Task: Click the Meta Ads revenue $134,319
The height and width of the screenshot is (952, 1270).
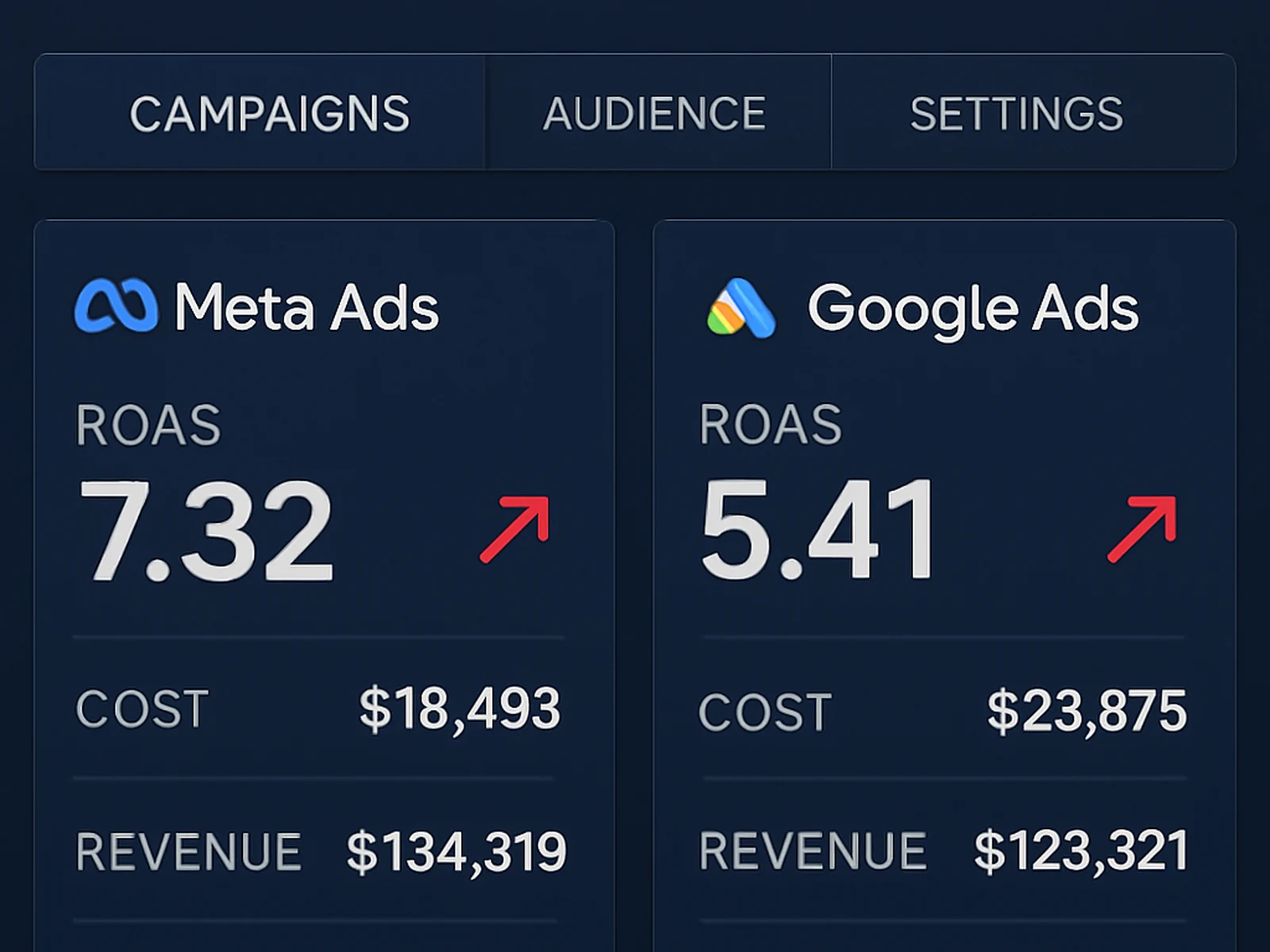Action: (456, 853)
